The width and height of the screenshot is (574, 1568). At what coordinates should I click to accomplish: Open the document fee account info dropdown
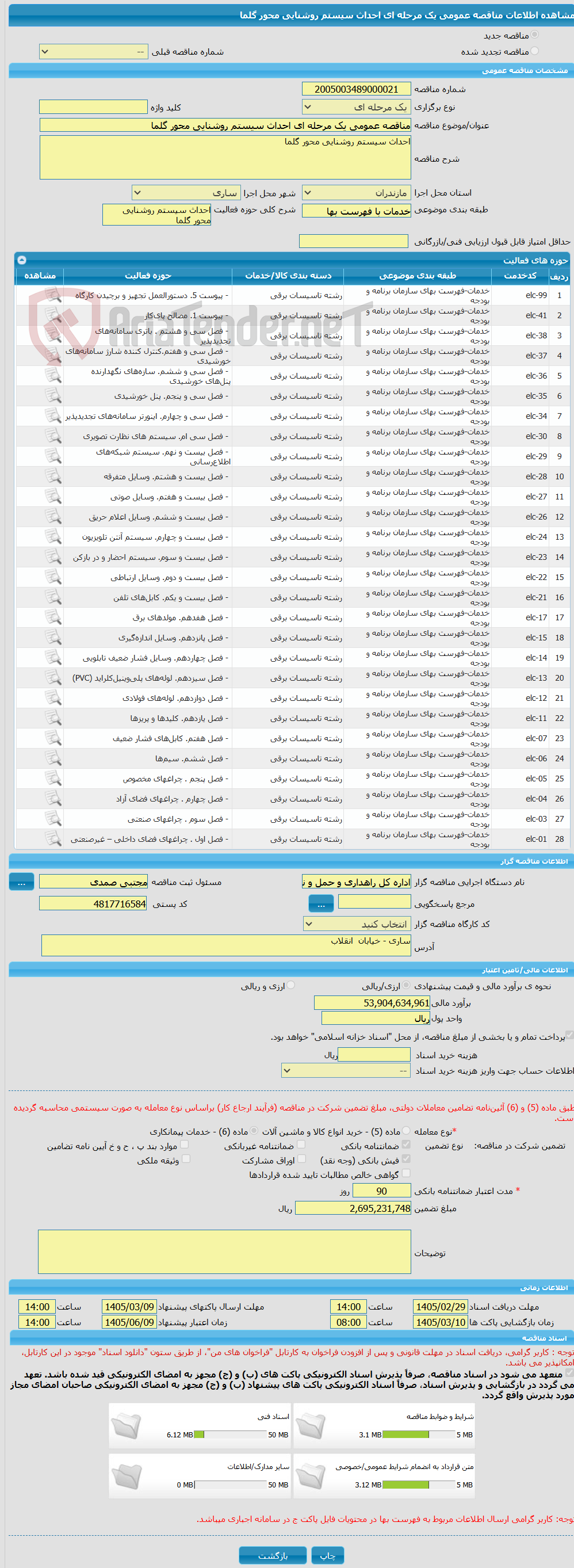point(346,1071)
